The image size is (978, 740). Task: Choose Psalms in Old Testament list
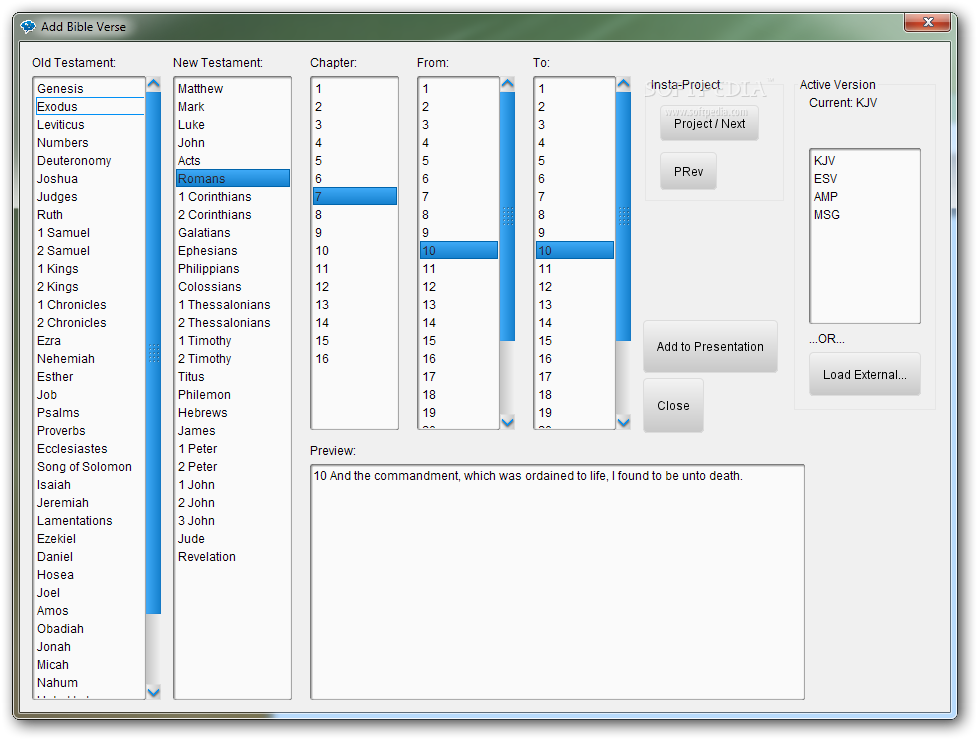[x=89, y=412]
